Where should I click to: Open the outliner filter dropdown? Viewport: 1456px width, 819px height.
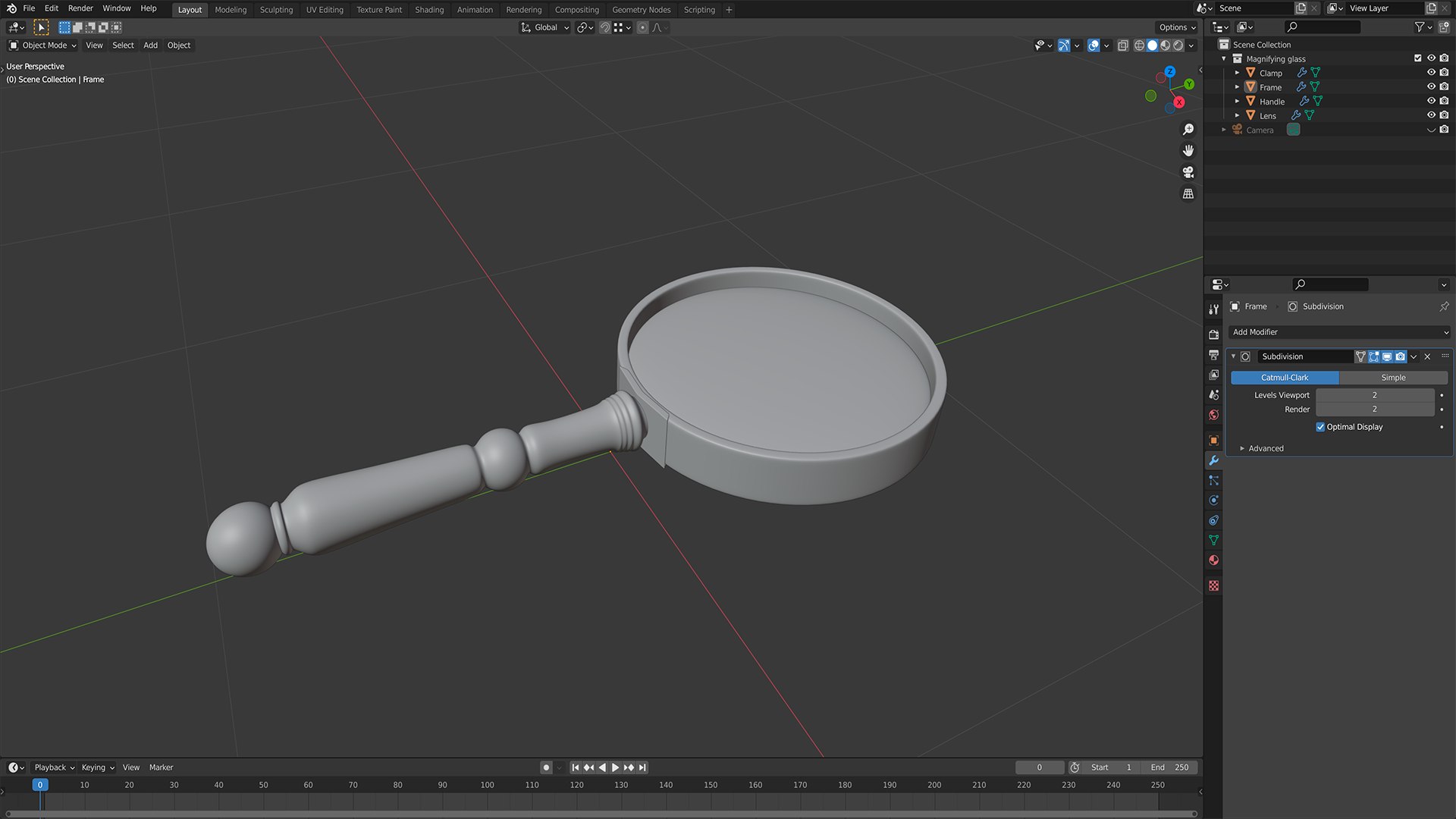(x=1423, y=27)
